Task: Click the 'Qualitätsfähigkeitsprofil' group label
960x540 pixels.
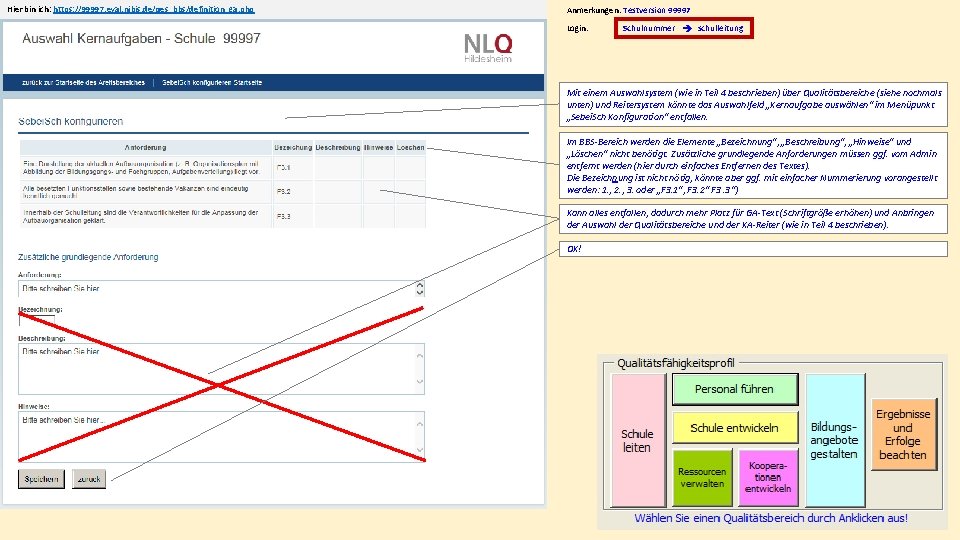Action: point(675,363)
